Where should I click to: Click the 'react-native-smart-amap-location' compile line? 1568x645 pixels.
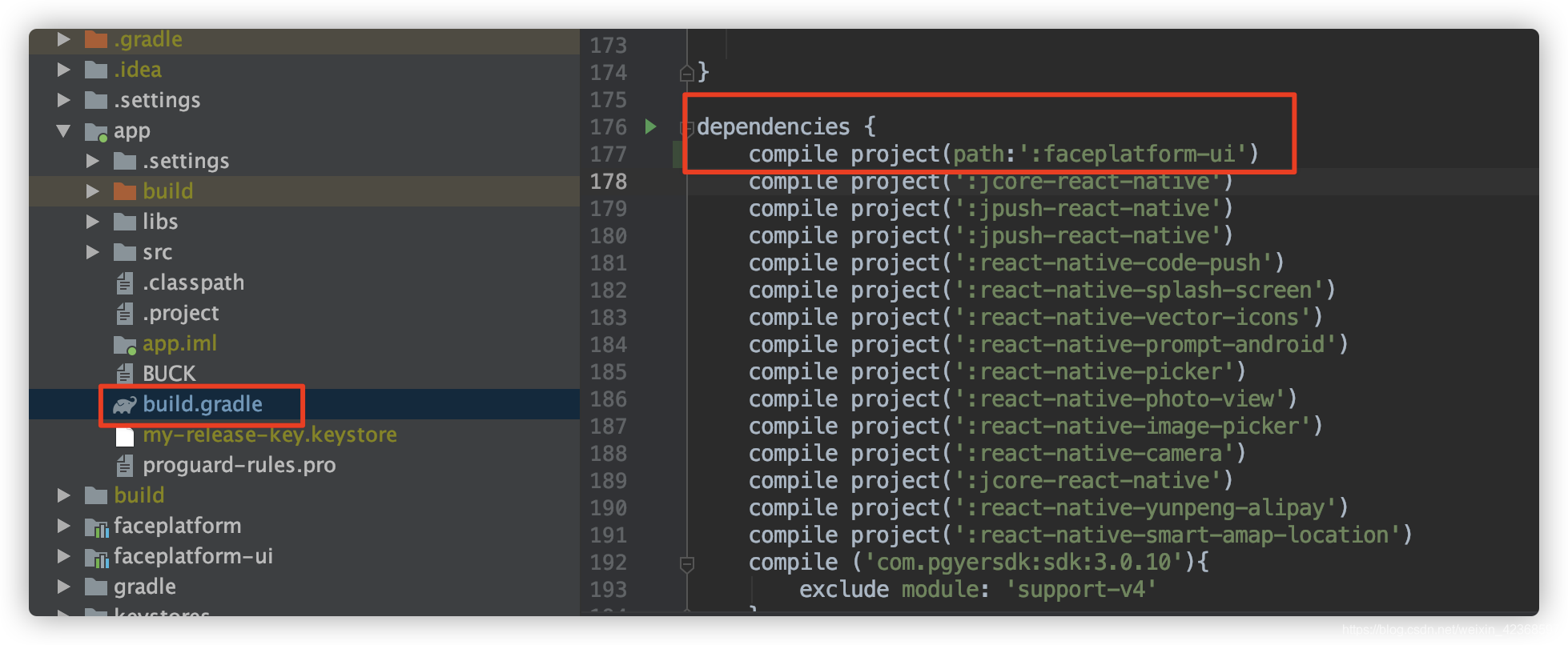pyautogui.click(x=1080, y=535)
